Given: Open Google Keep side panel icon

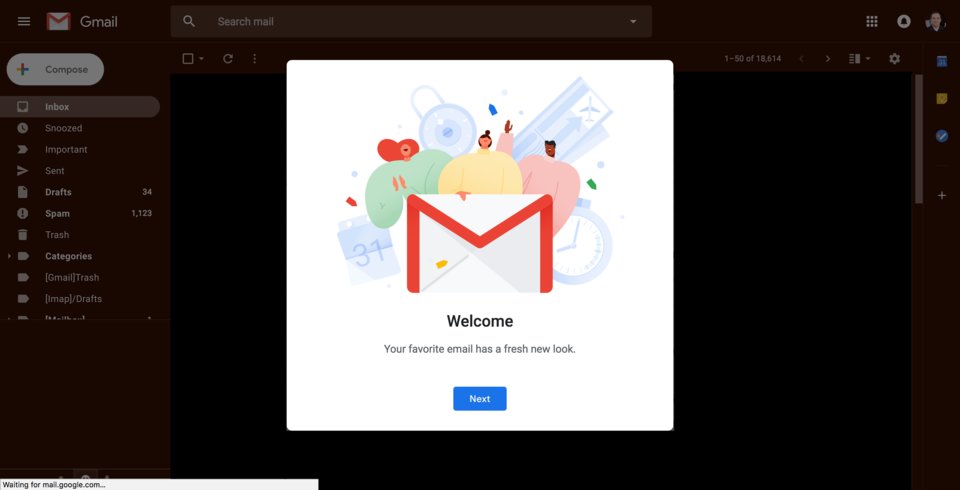Looking at the screenshot, I should [x=942, y=99].
